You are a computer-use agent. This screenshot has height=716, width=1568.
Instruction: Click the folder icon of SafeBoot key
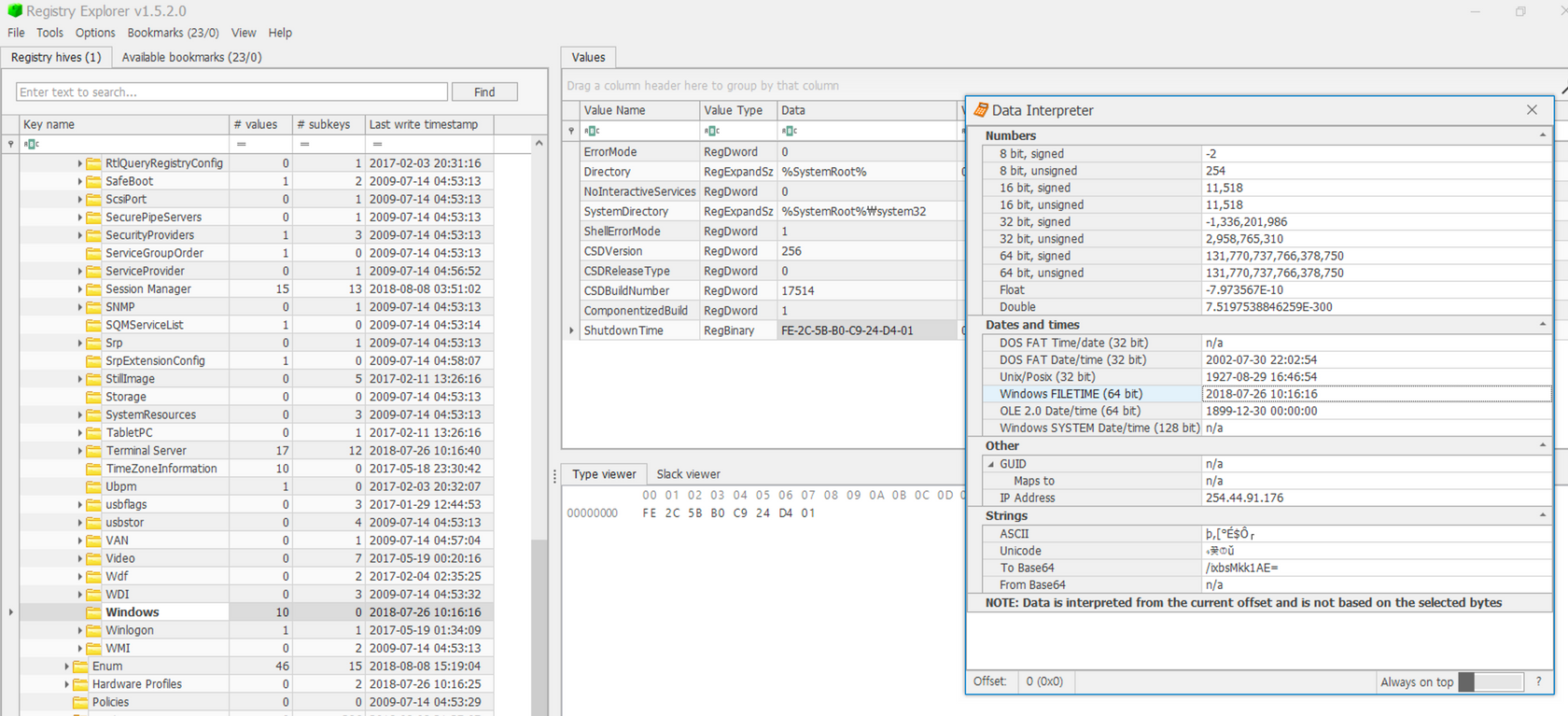93,181
